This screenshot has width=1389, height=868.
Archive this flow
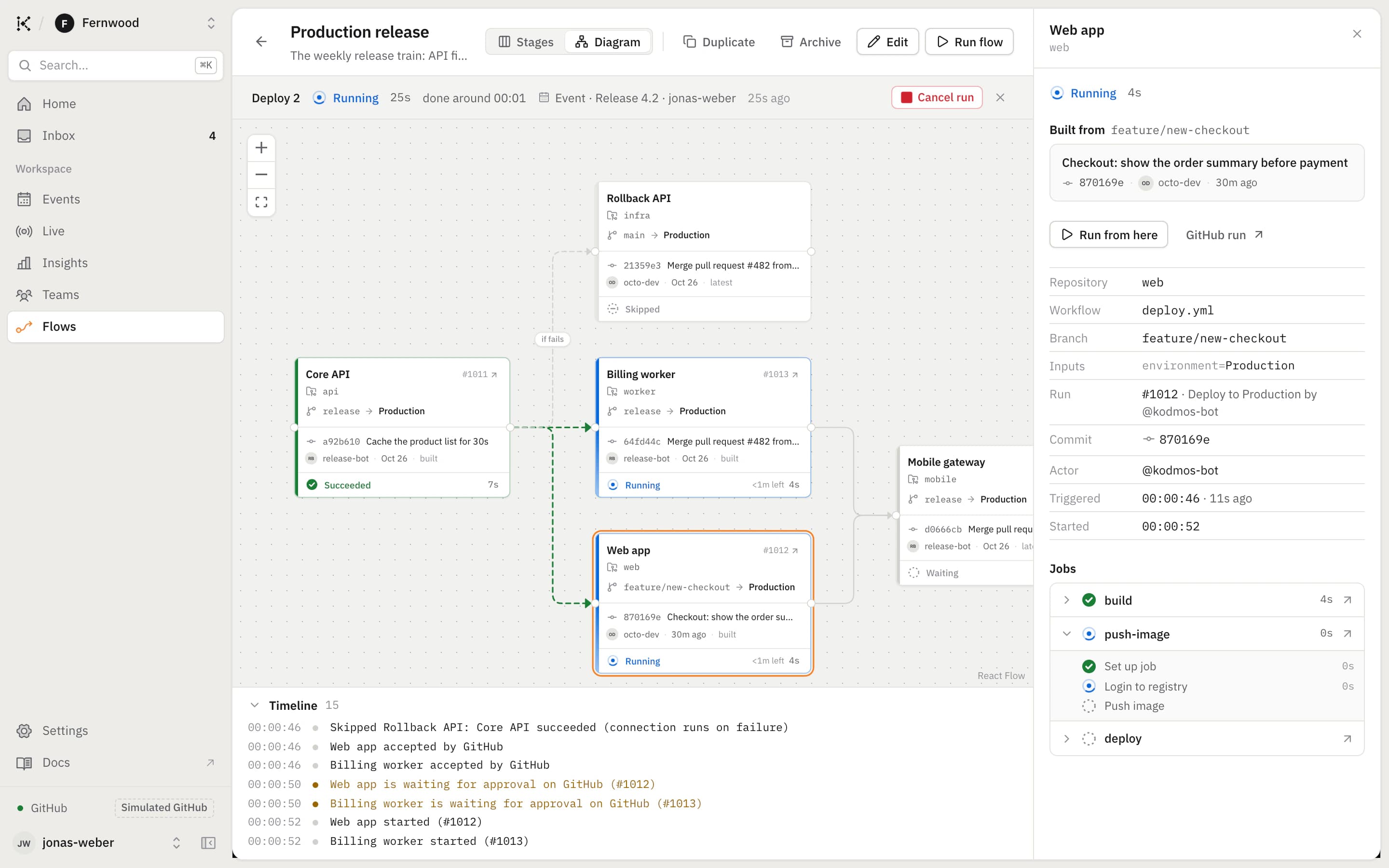[x=810, y=42]
